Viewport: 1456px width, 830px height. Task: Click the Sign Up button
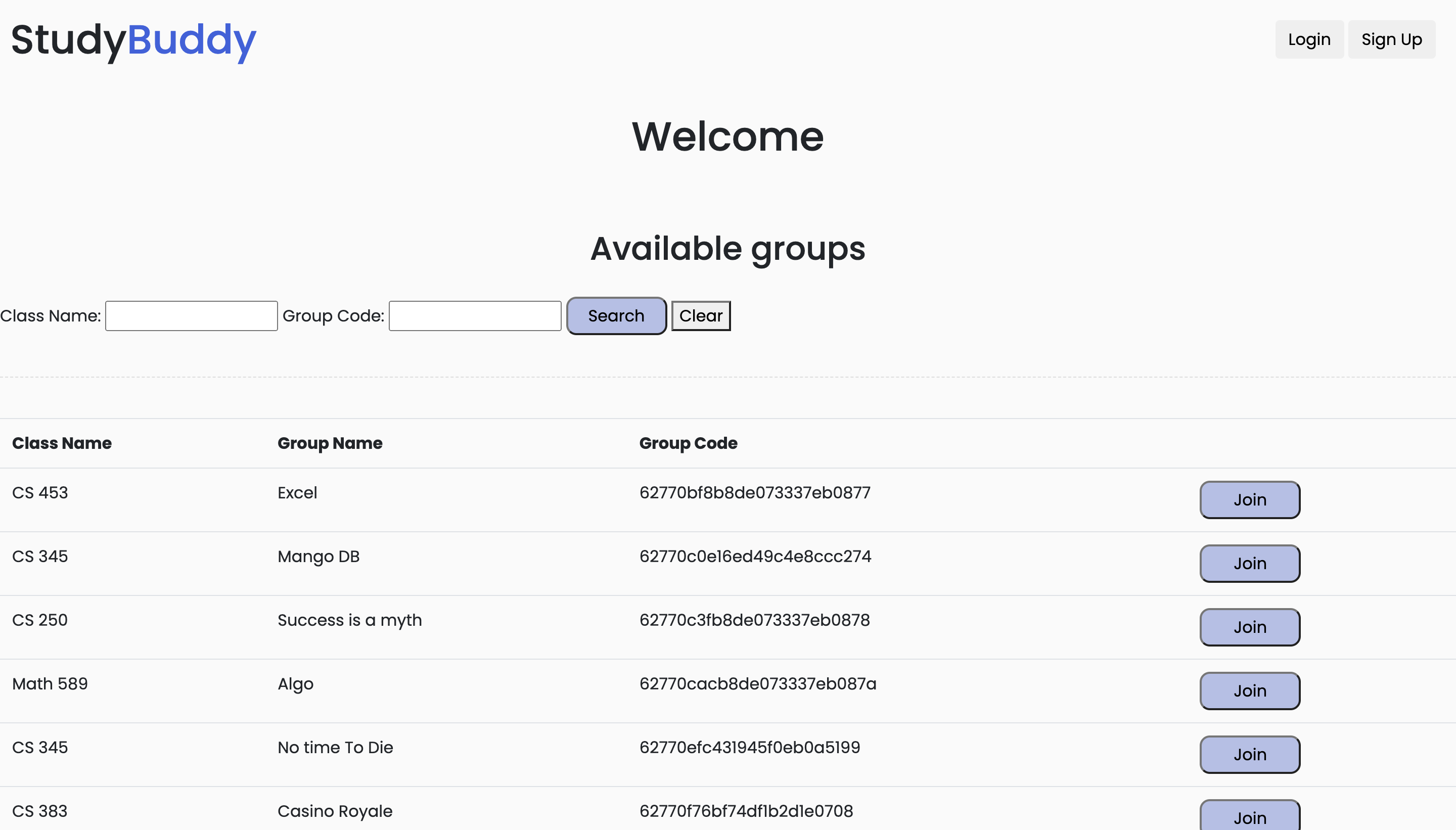[1391, 39]
